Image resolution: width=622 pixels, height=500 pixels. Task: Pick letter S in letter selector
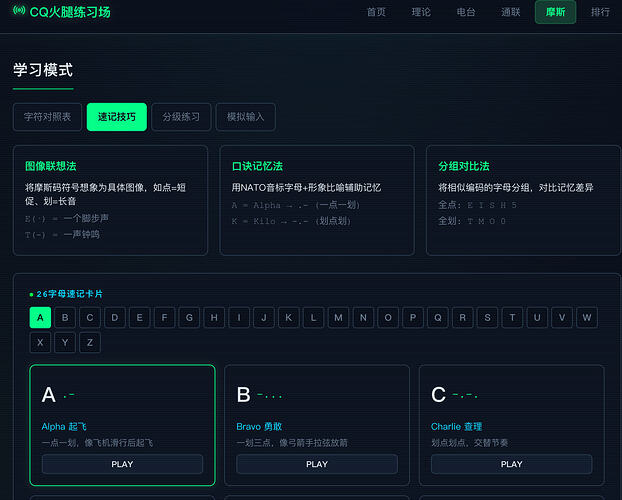[x=487, y=317]
